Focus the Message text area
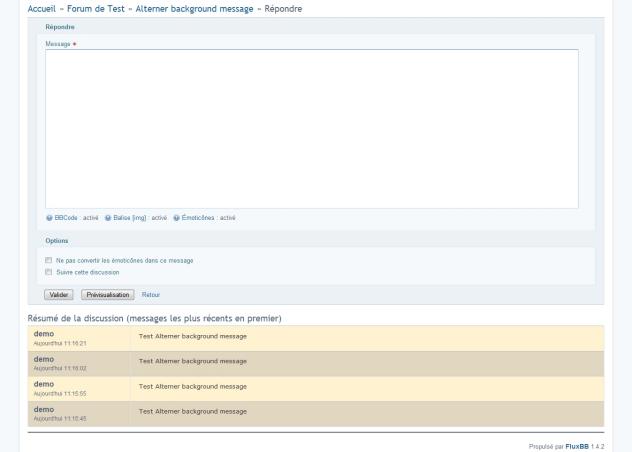Viewport: 632px width, 452px height. (x=311, y=128)
